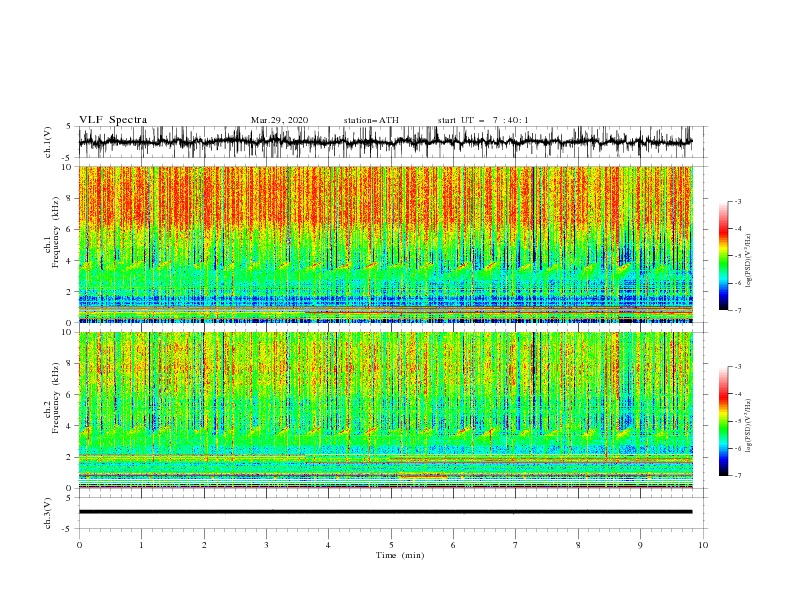Click the "-7" tick of lower color bar
Viewport: 792px width, 612px height.
pos(738,476)
